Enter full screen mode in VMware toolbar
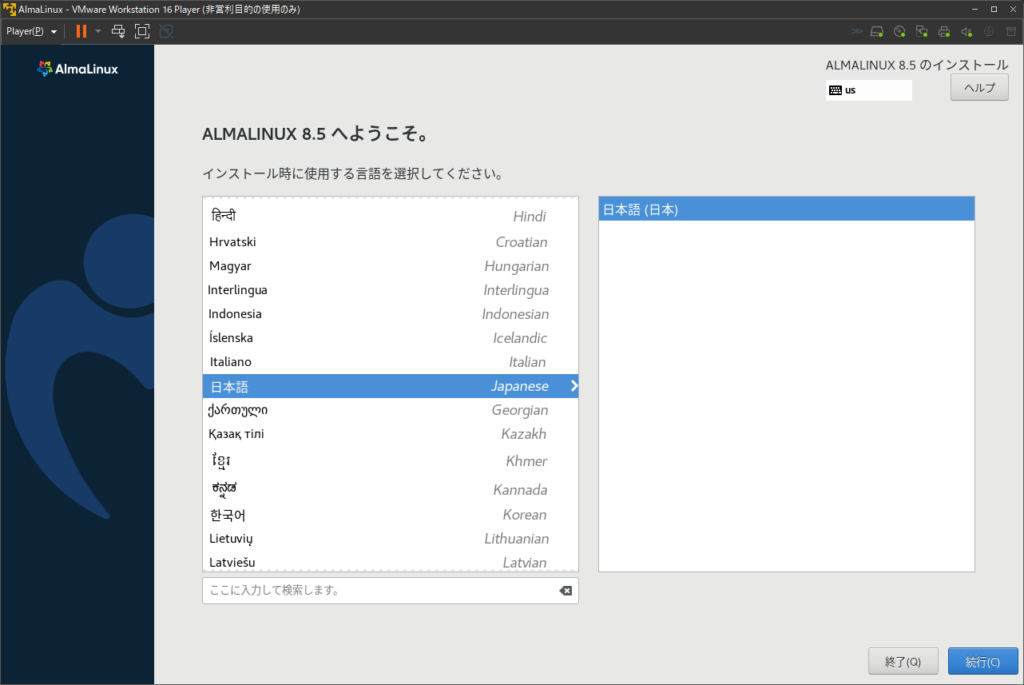 [x=142, y=31]
